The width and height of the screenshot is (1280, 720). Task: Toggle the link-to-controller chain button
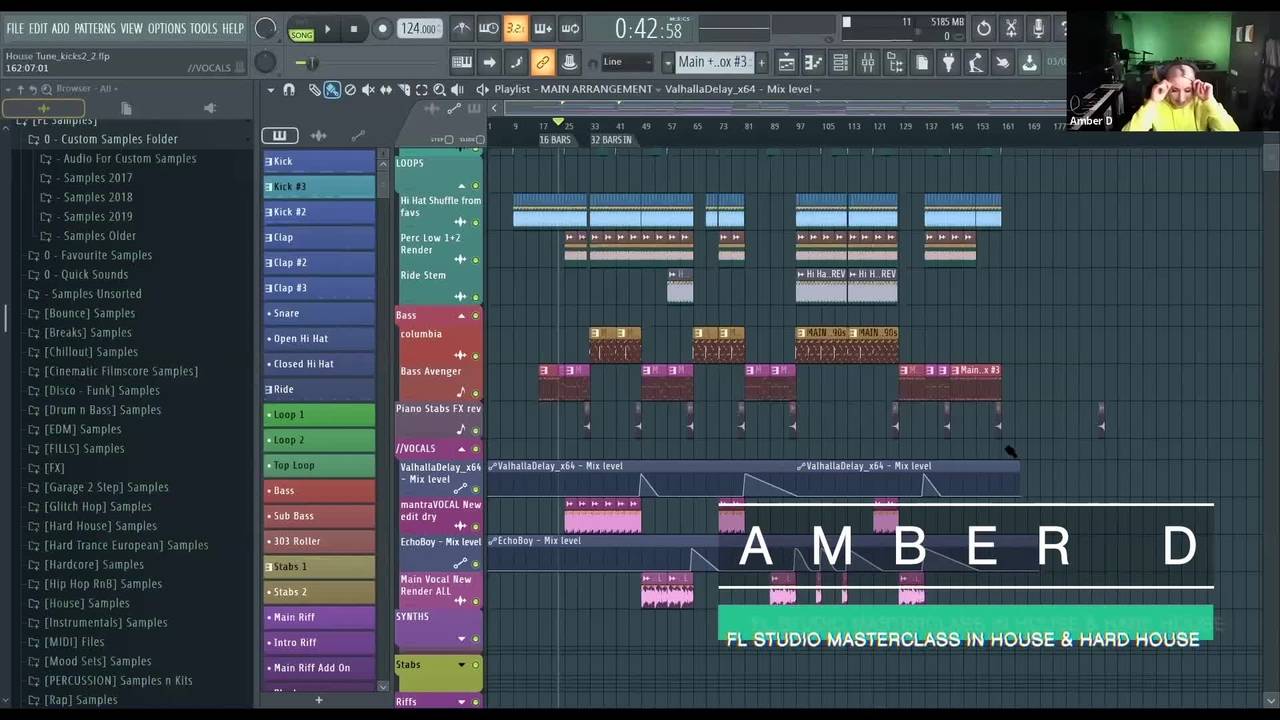(x=543, y=63)
